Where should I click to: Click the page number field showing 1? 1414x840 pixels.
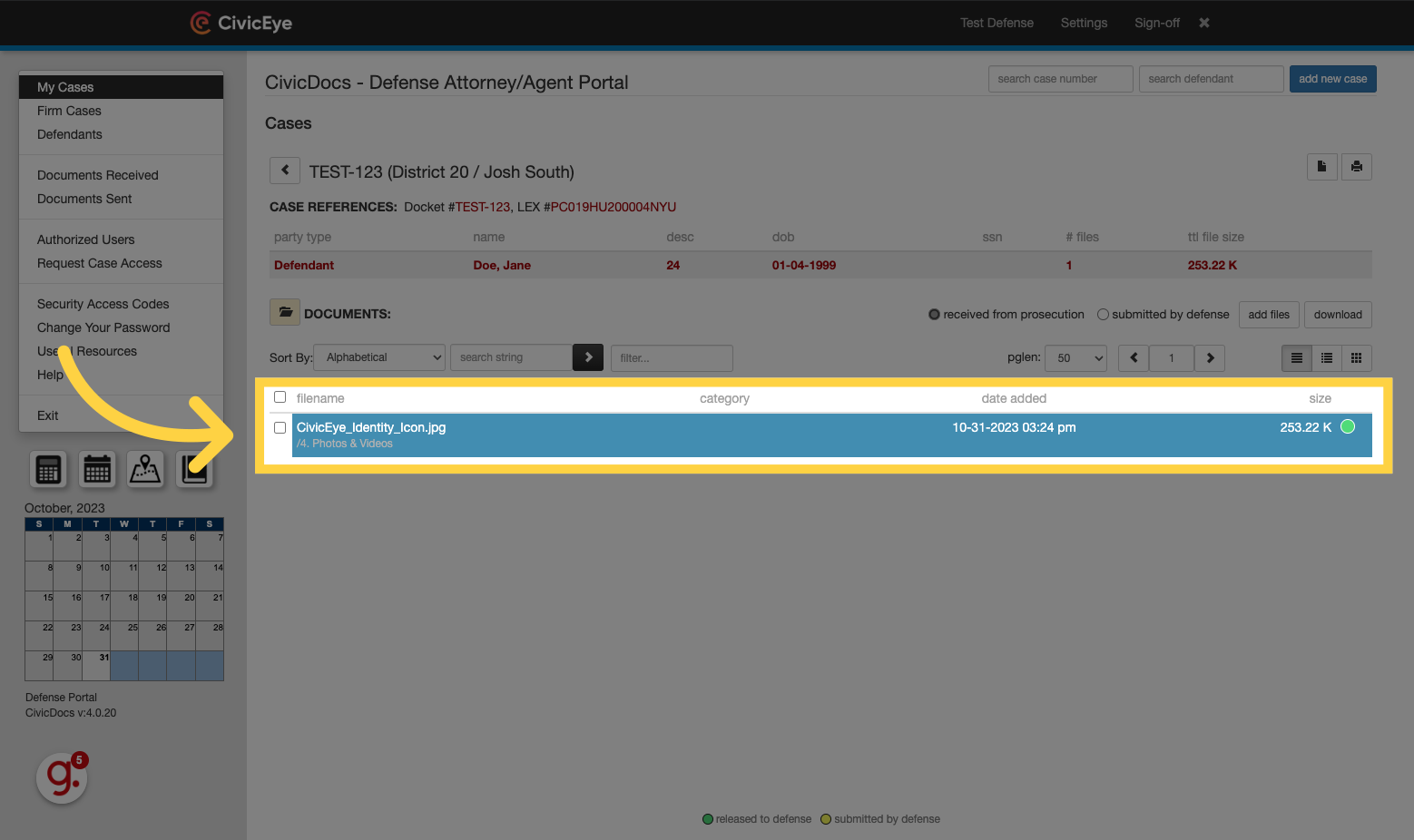(1172, 358)
